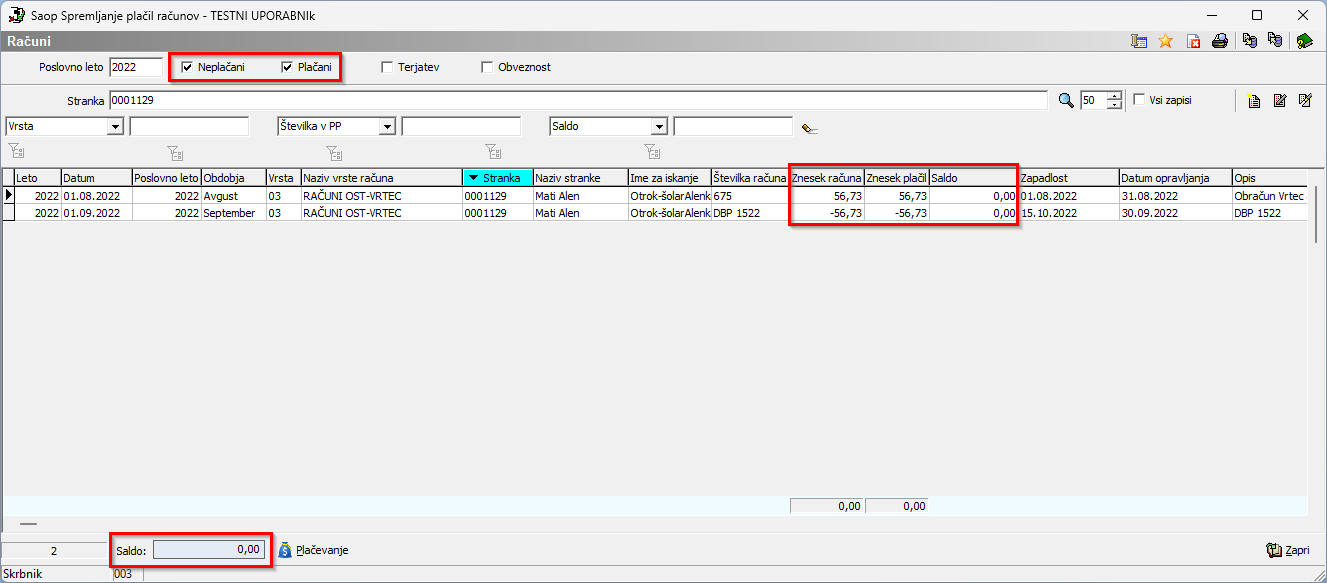The height and width of the screenshot is (583, 1327).
Task: Open the Številka v PP dropdown
Action: point(387,127)
